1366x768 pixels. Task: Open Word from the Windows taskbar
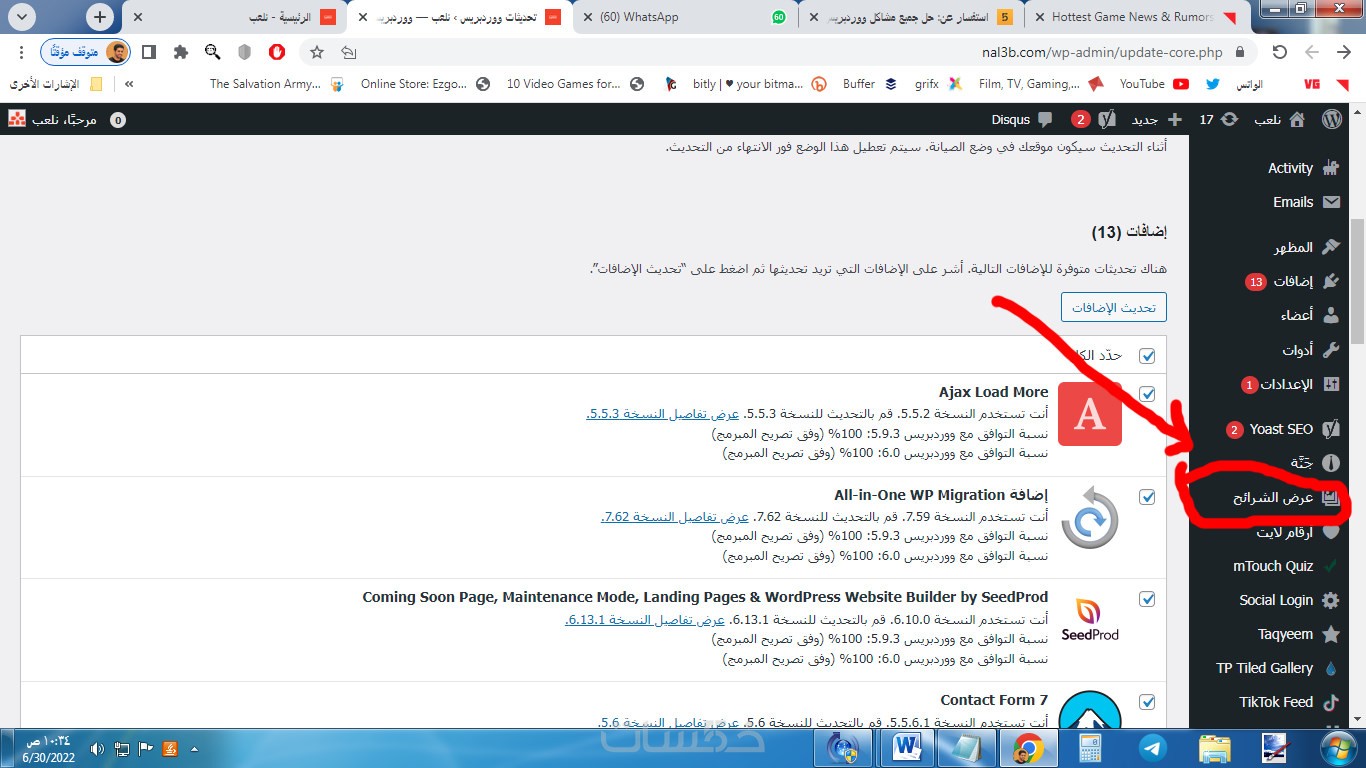pyautogui.click(x=907, y=748)
